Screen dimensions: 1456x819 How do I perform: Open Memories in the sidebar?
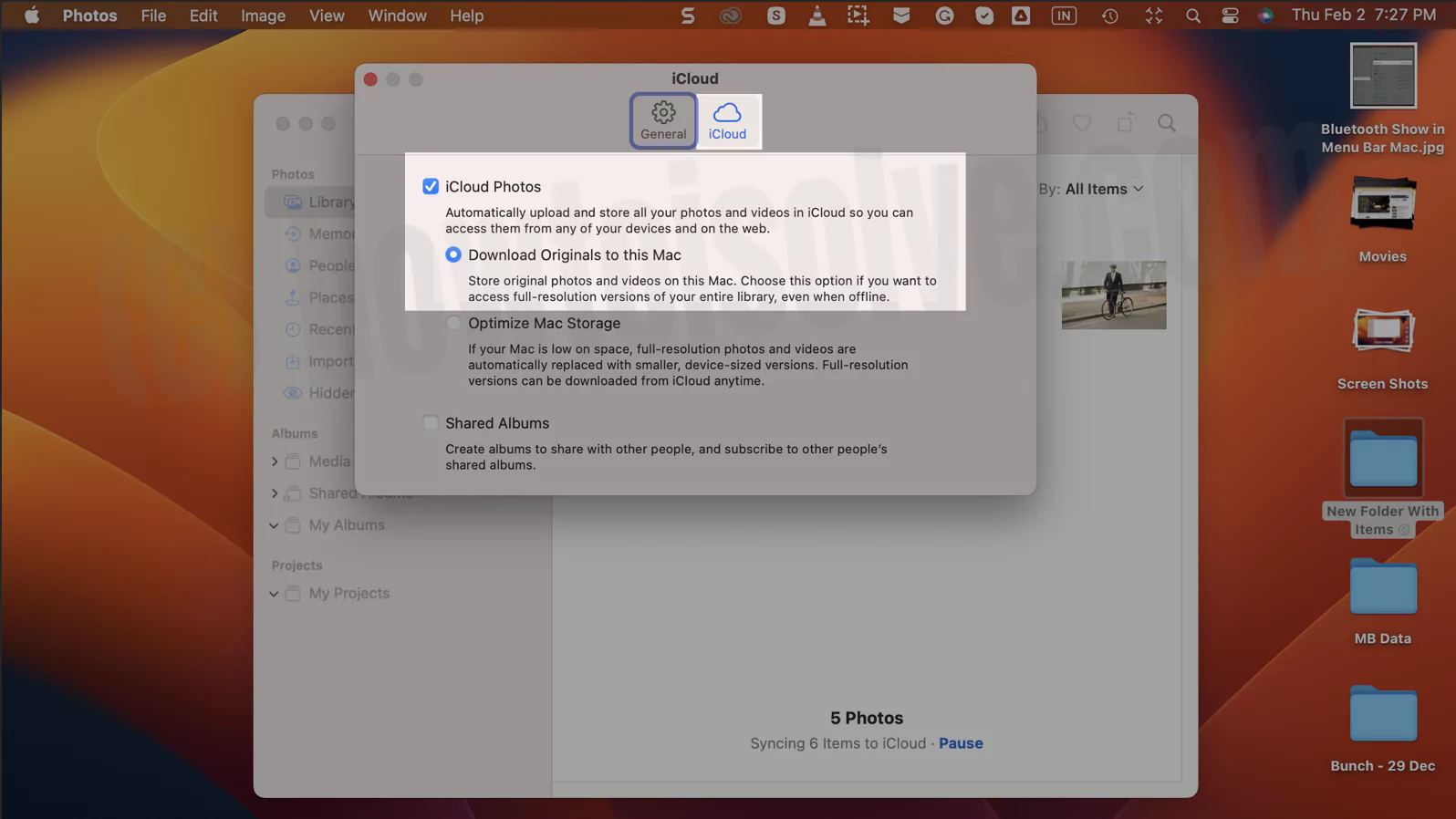319,234
